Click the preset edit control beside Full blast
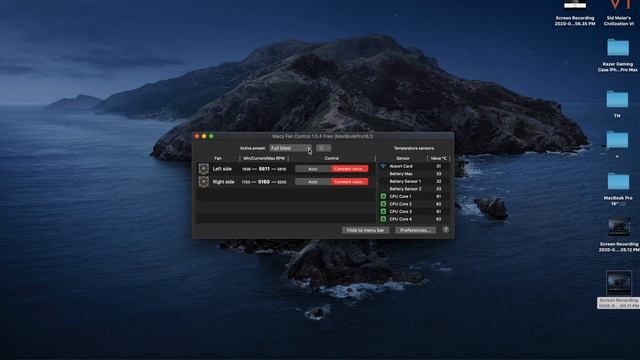 pos(324,148)
